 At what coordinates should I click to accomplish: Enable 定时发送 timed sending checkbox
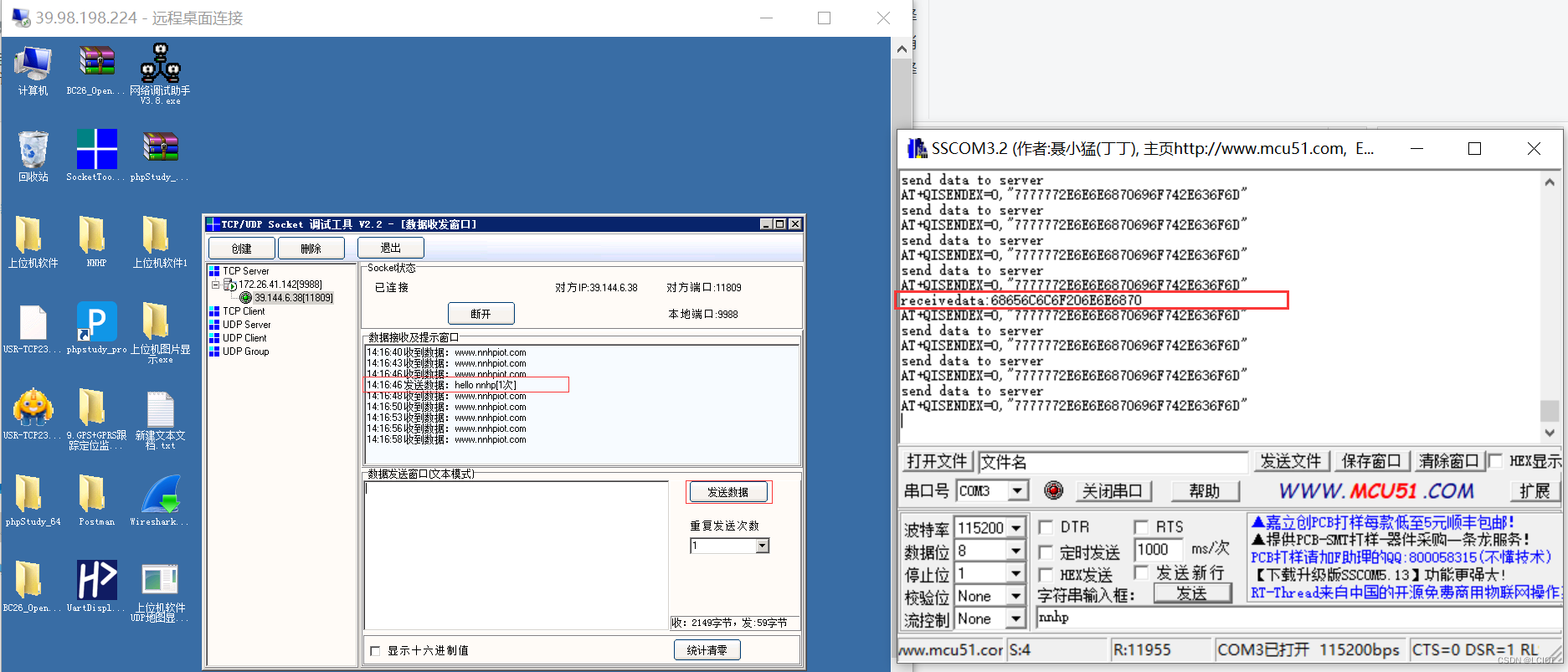(x=1046, y=551)
